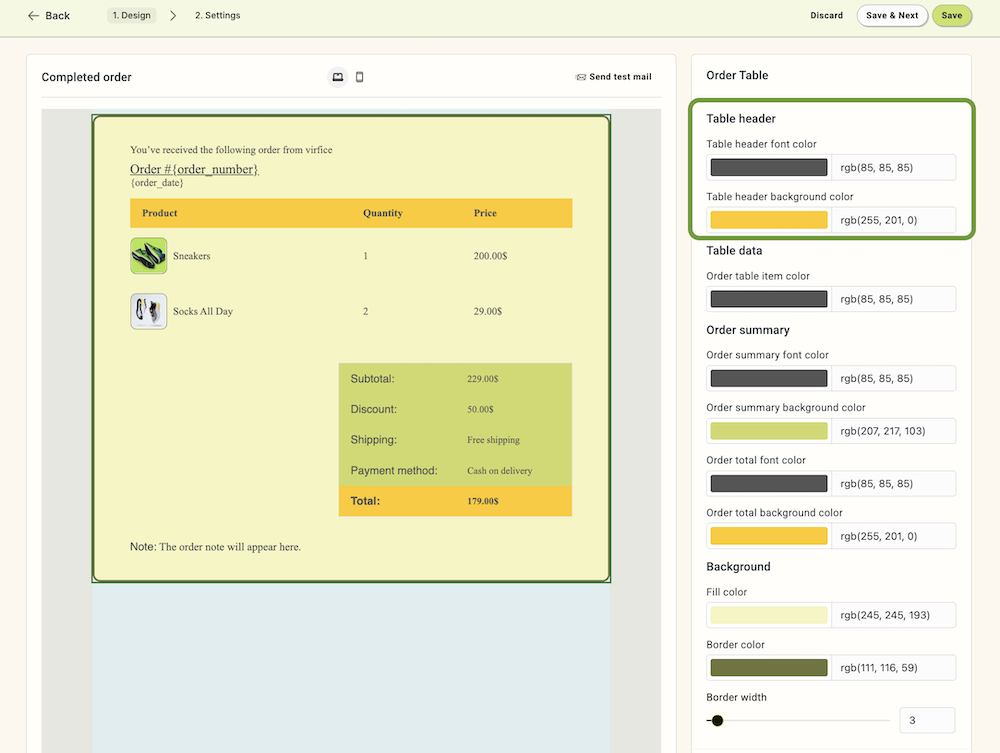Click the Completed order title
This screenshot has height=753, width=1000.
click(x=87, y=77)
